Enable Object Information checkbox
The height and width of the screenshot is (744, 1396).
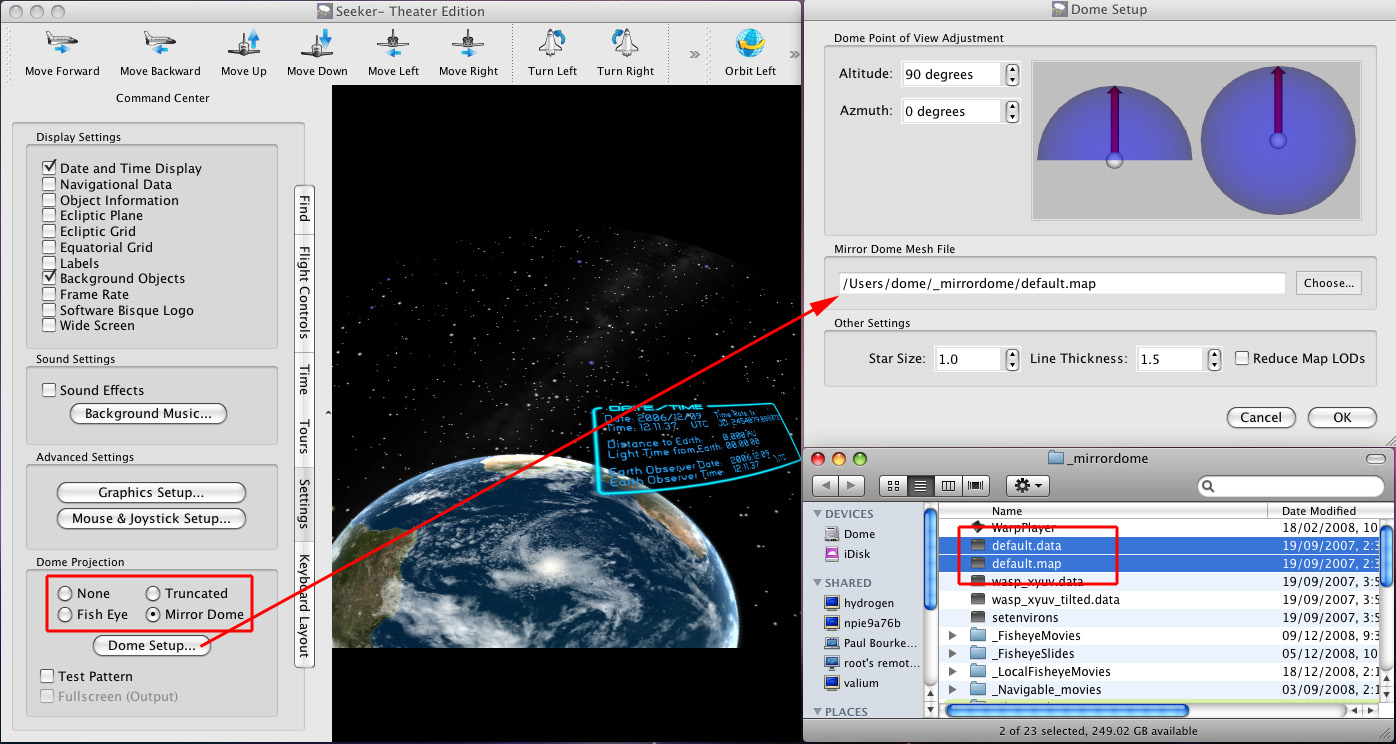(x=49, y=200)
